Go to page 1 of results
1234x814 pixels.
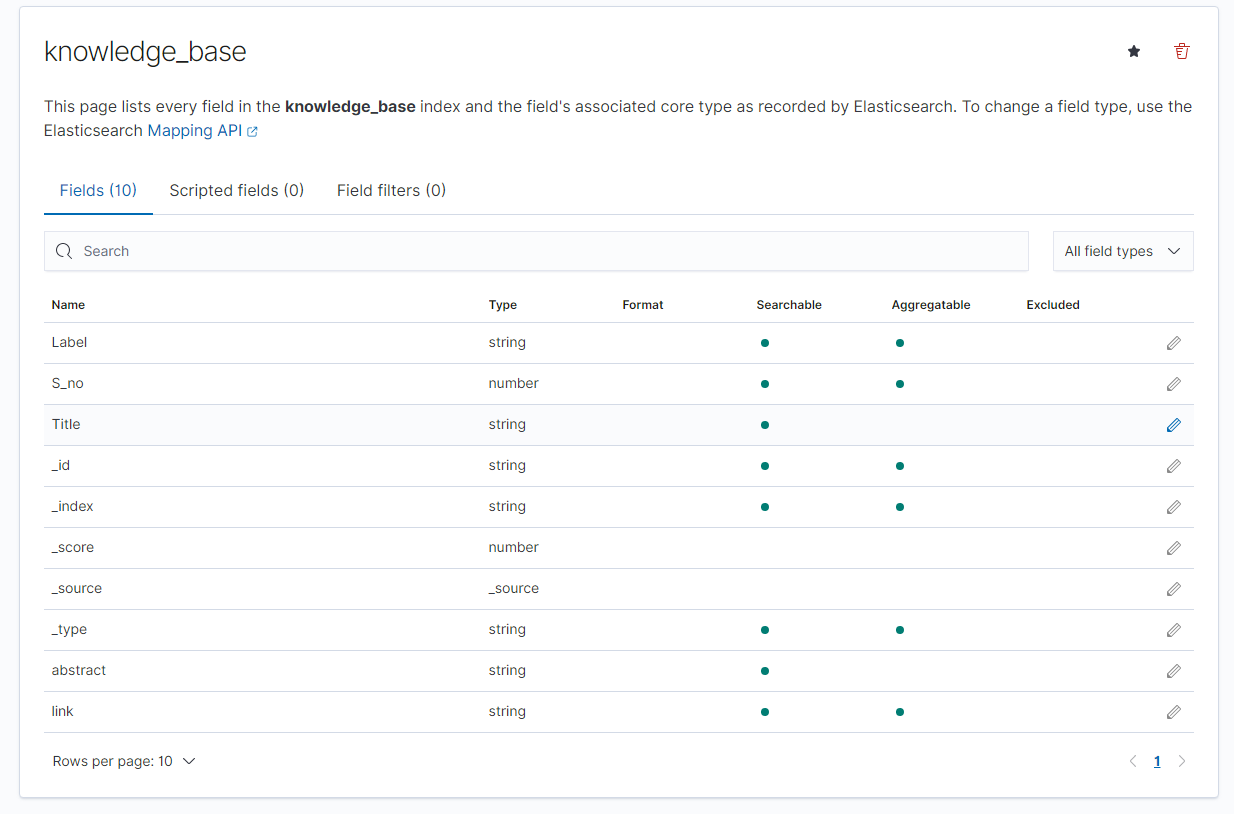tap(1157, 761)
